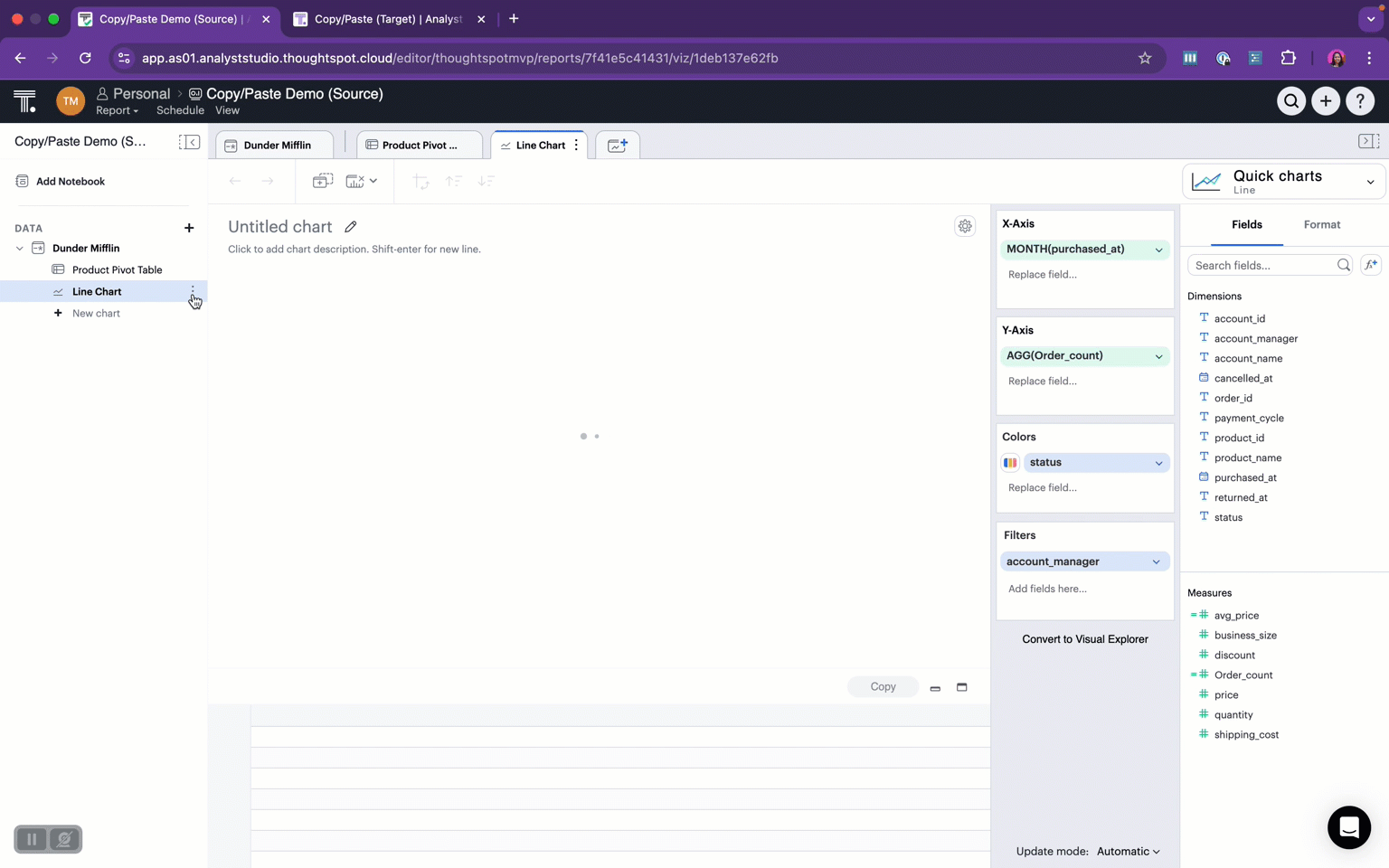Open the Product Pivot tab
Image resolution: width=1389 pixels, height=868 pixels.
(x=419, y=146)
